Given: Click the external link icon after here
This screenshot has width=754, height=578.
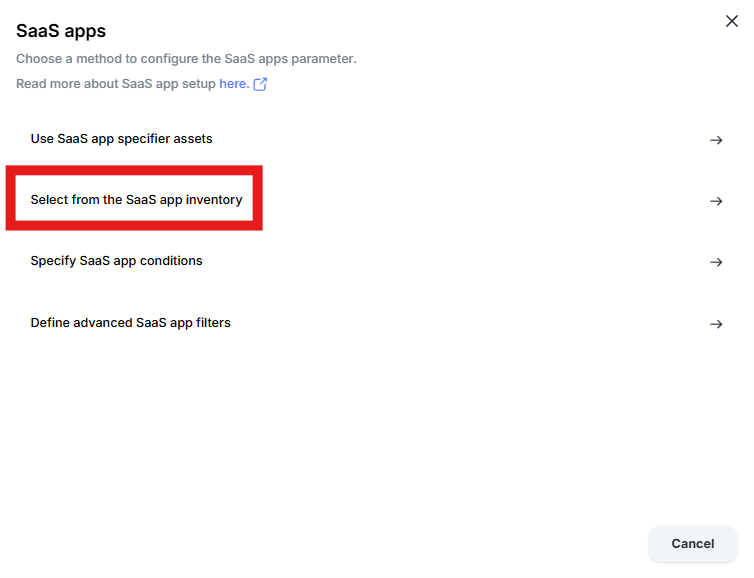Looking at the screenshot, I should coord(260,84).
